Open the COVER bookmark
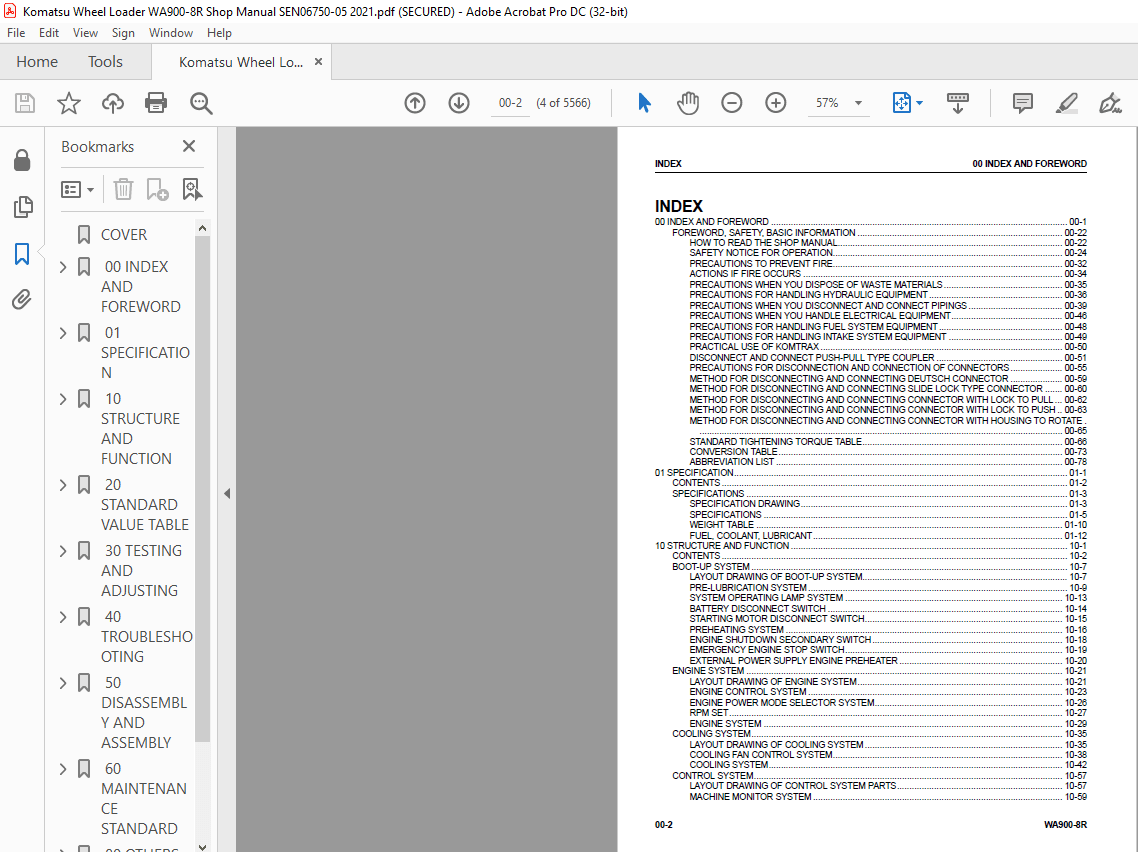This screenshot has height=852, width=1138. [x=124, y=235]
